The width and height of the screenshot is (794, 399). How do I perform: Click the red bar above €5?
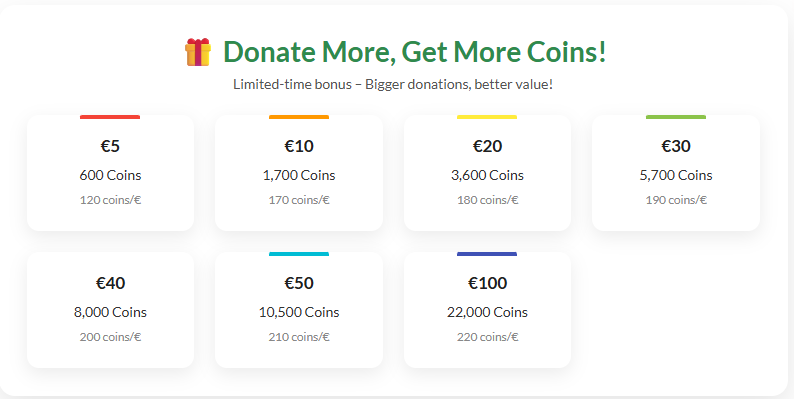(x=110, y=117)
